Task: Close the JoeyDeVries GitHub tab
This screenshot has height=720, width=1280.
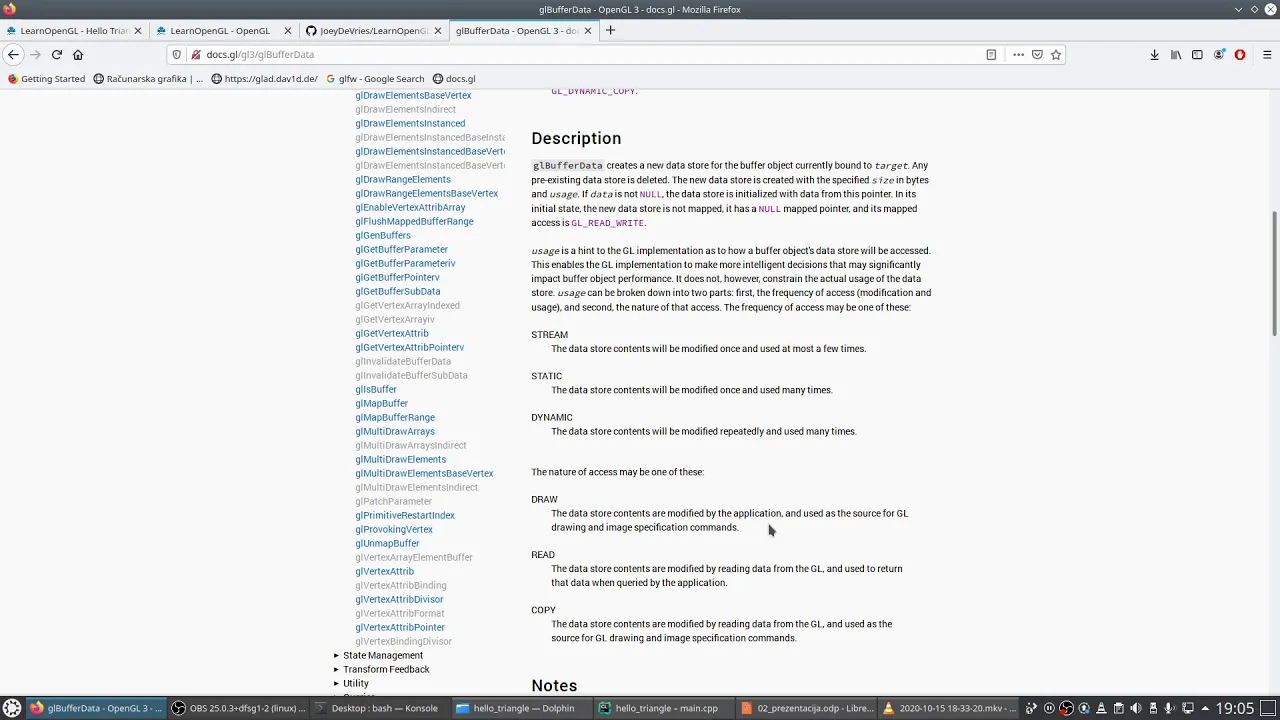Action: click(438, 31)
